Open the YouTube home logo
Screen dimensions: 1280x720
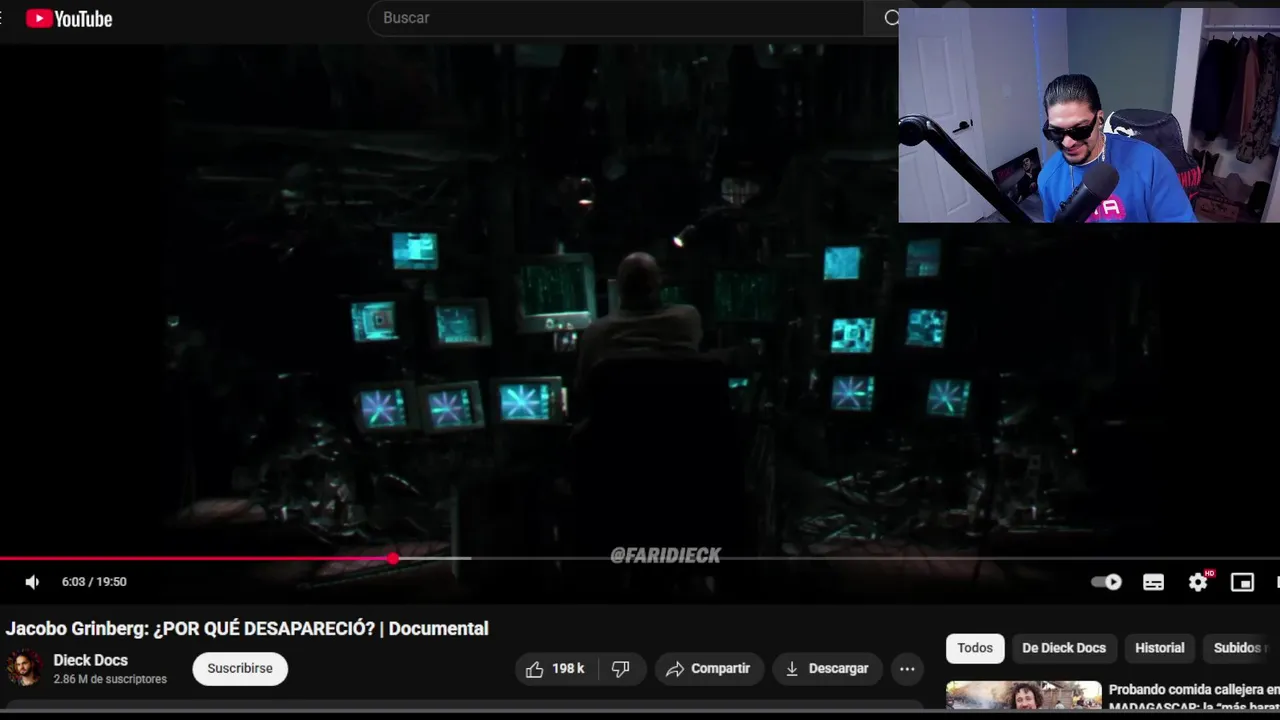(x=69, y=18)
